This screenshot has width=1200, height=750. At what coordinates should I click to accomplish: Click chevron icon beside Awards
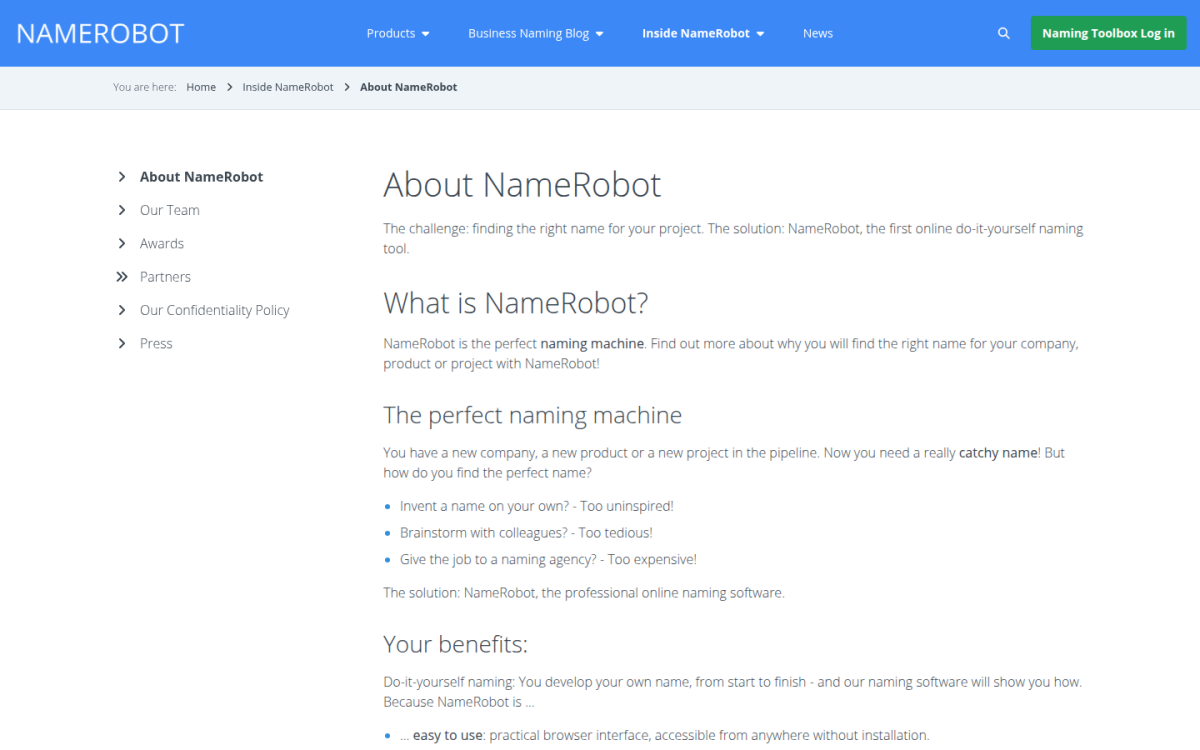click(122, 243)
